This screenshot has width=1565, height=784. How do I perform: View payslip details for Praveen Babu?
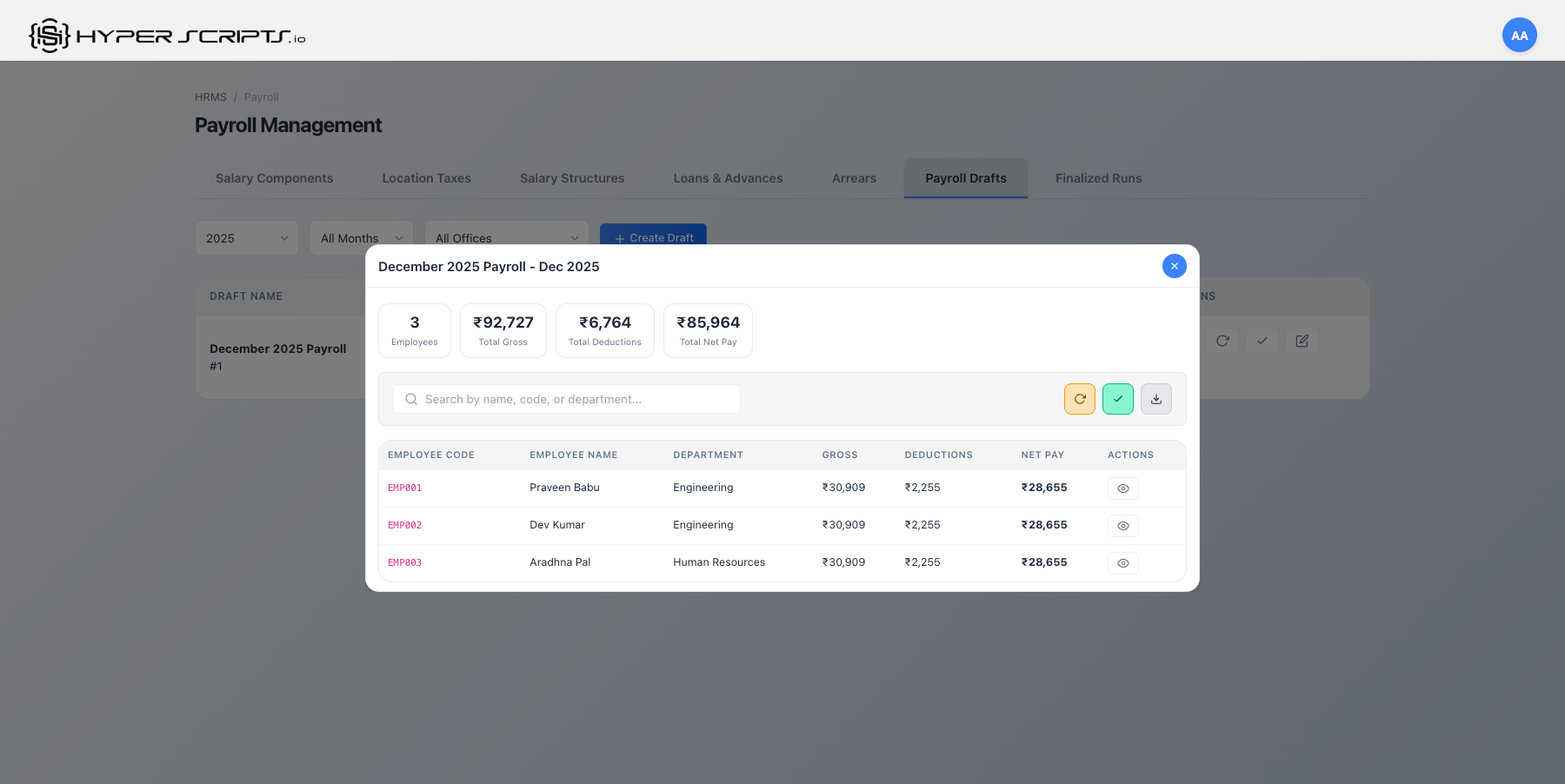coord(1122,488)
